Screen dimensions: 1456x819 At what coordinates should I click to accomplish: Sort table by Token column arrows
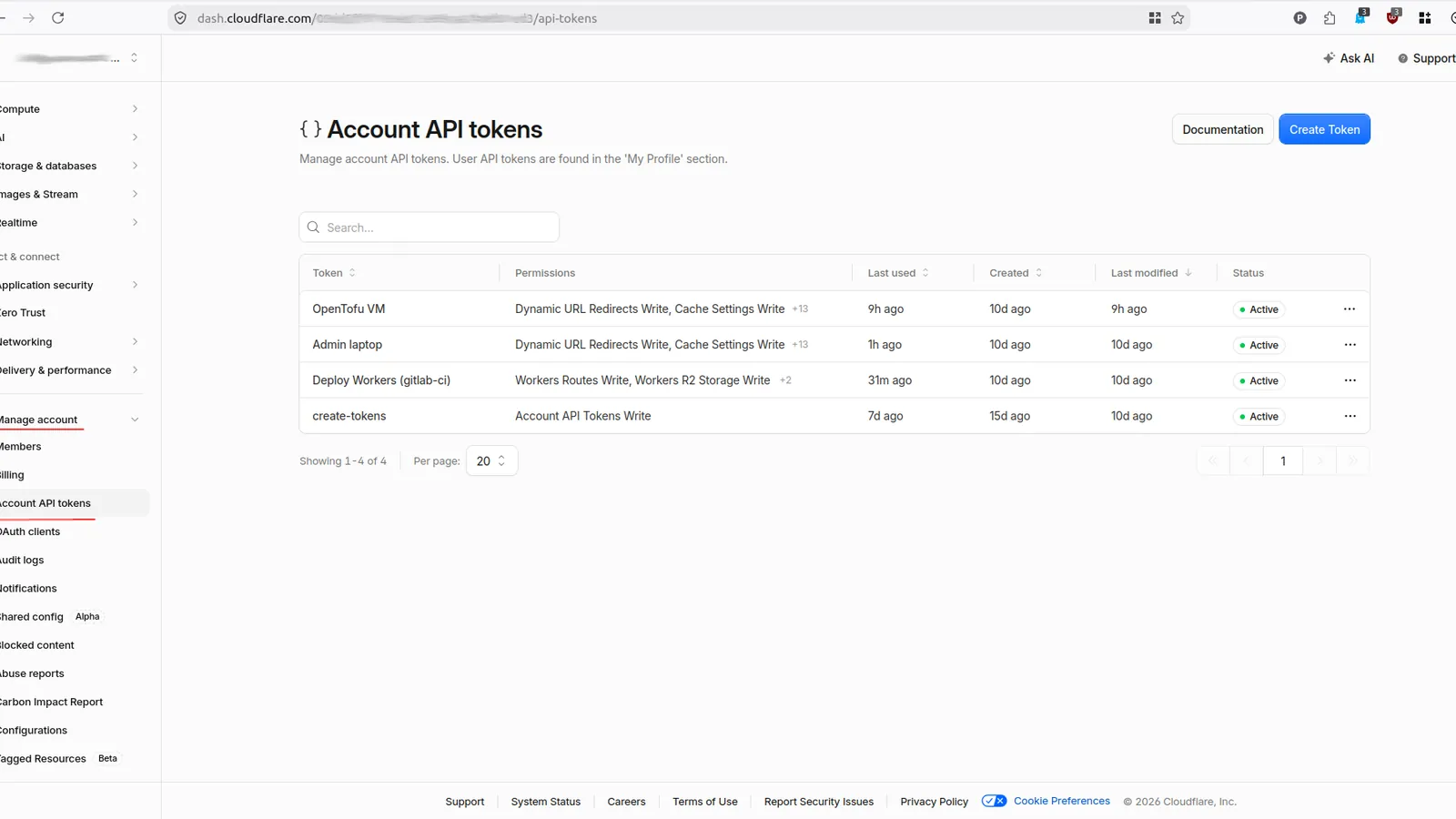point(352,273)
